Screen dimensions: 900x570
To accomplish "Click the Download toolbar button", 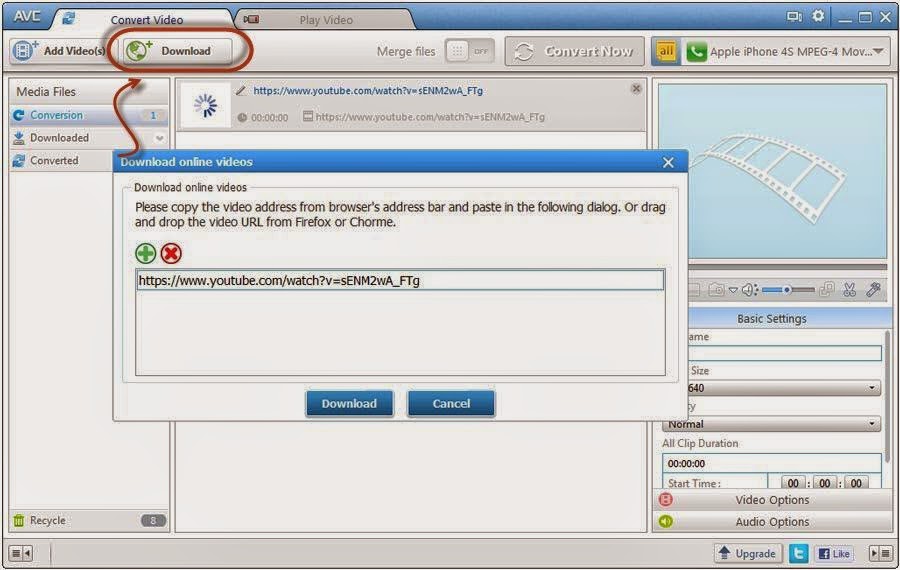I will click(177, 51).
